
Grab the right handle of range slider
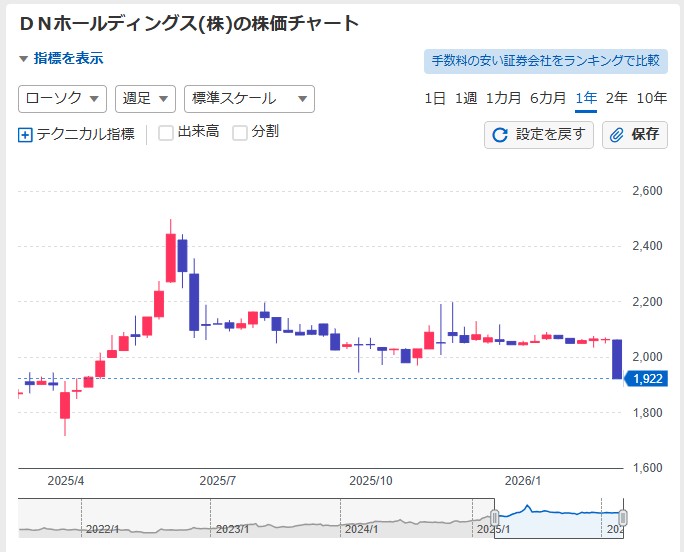point(623,517)
